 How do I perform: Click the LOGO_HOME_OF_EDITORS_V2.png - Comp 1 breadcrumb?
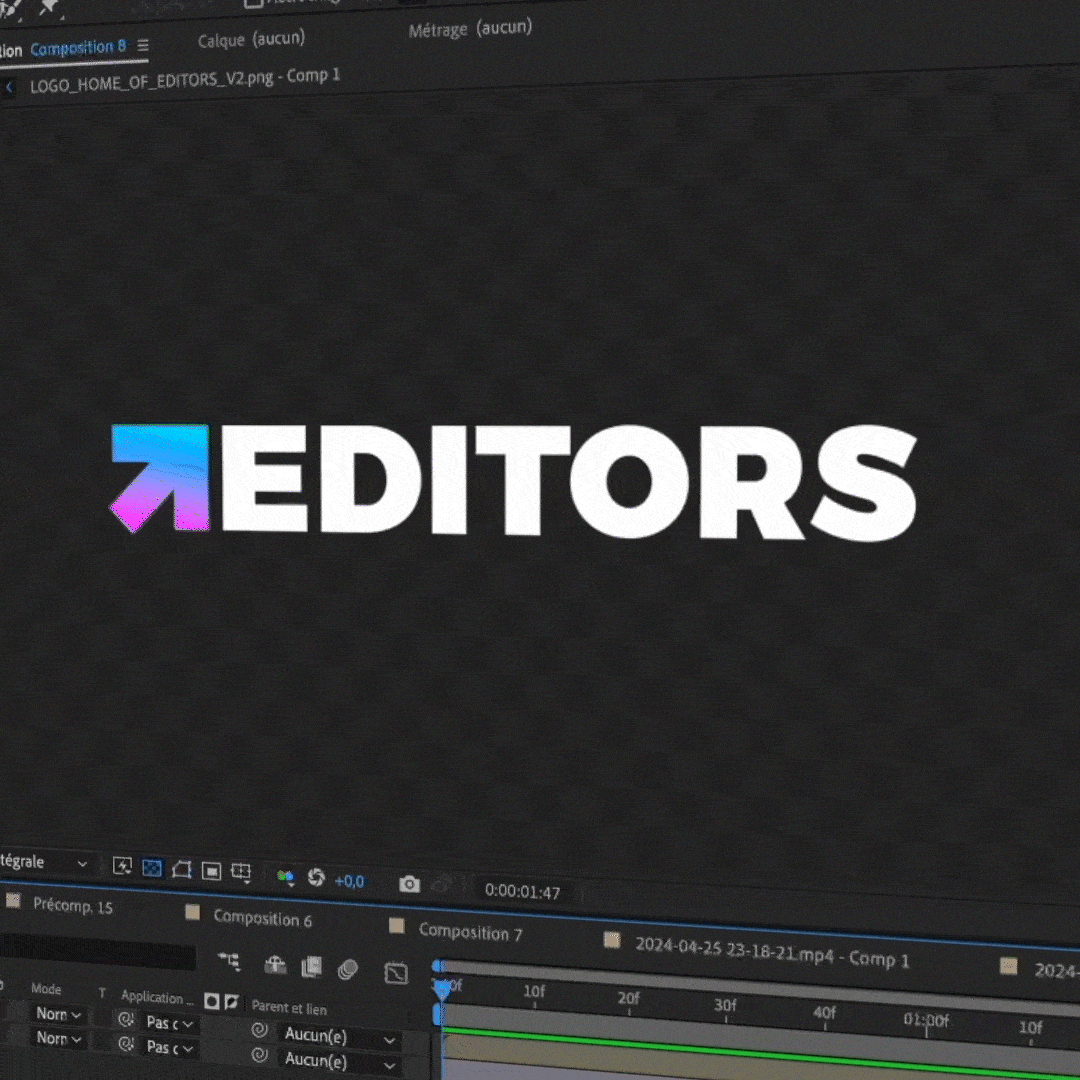tap(185, 80)
